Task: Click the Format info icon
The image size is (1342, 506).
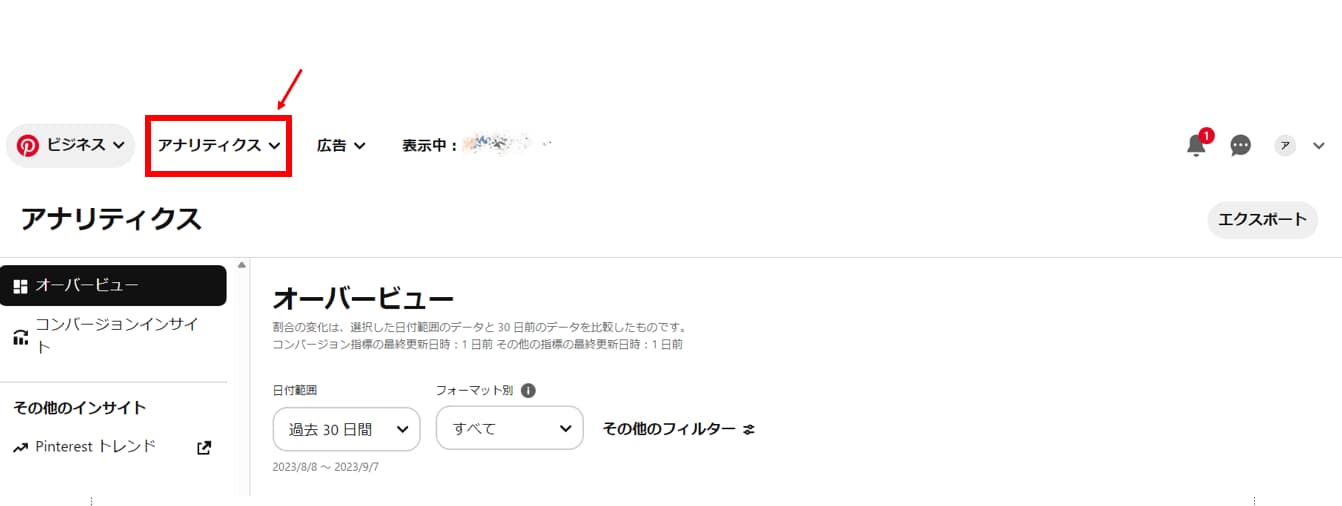Action: pos(528,390)
